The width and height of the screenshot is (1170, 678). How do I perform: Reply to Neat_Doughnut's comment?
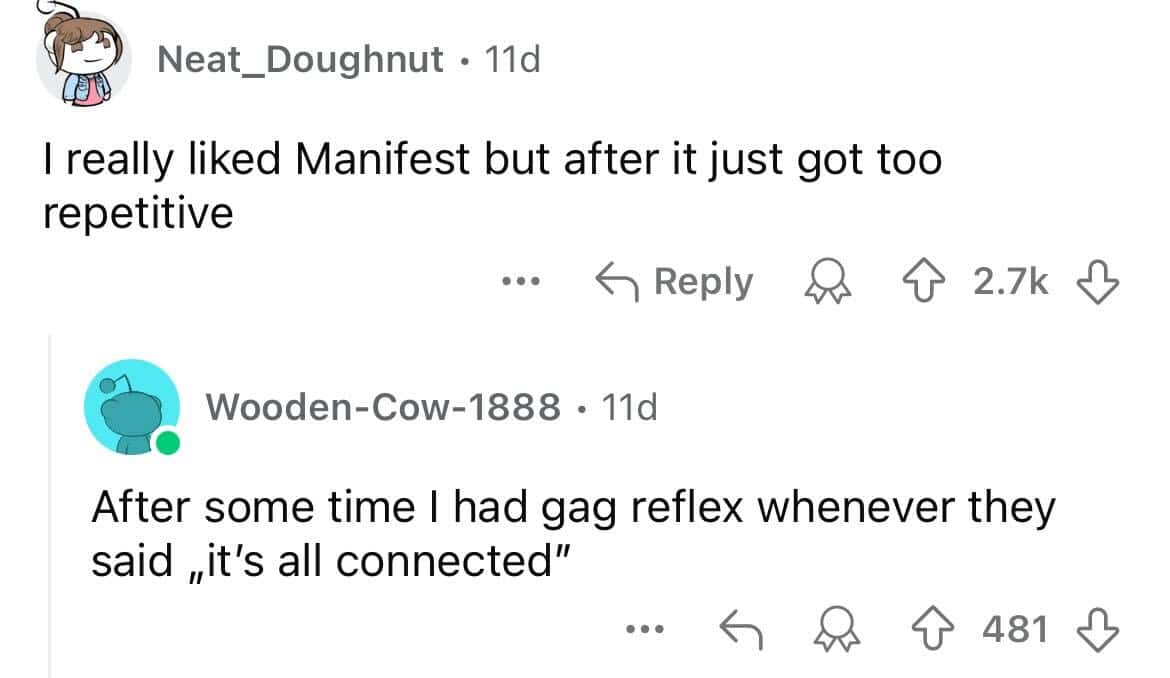coord(673,283)
